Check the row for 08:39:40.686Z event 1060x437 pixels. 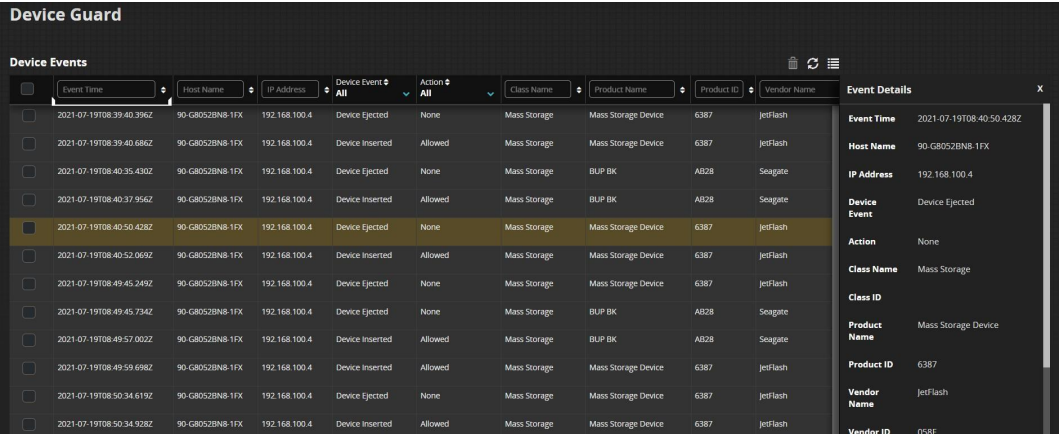point(28,143)
